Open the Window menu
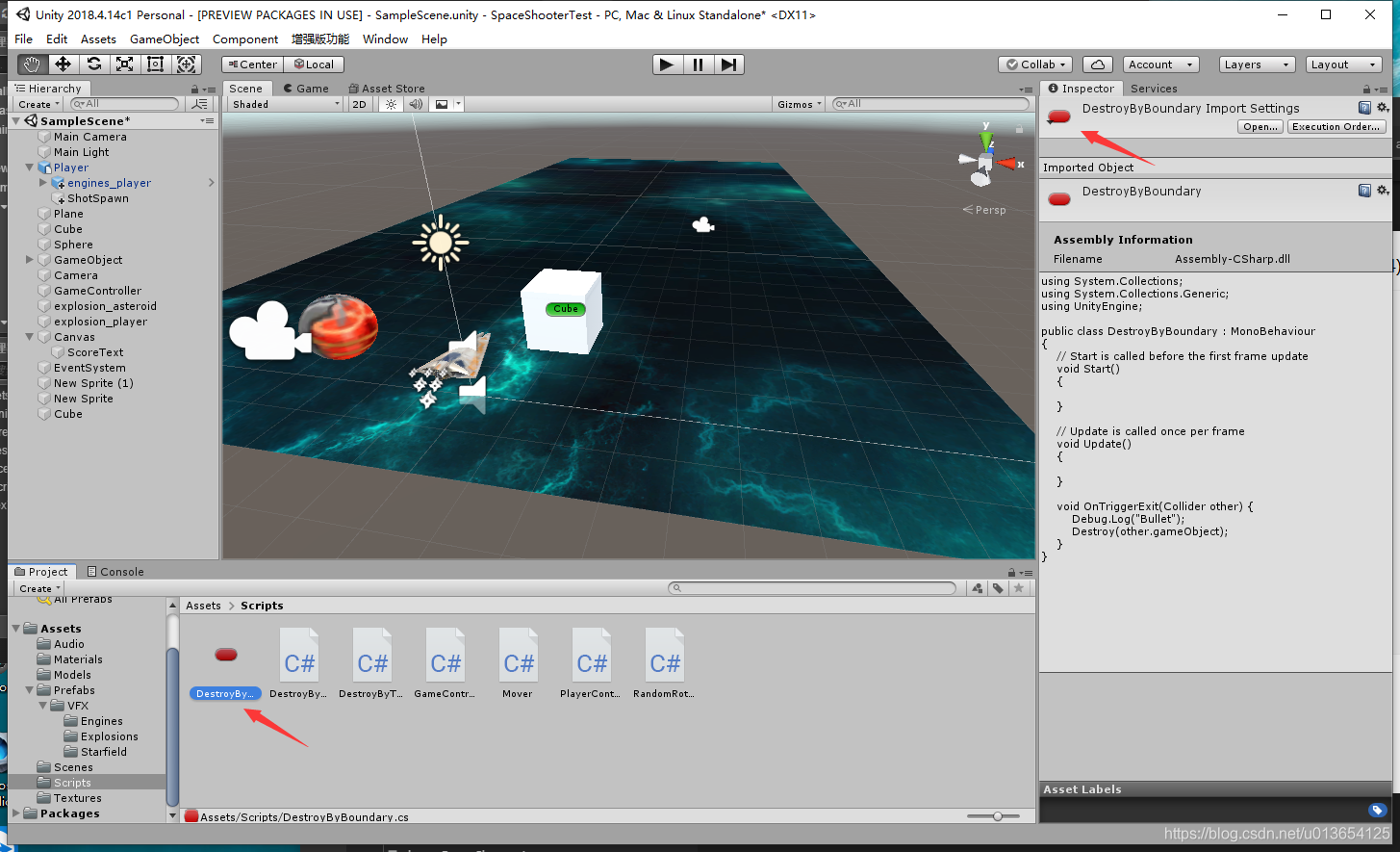 [x=385, y=39]
